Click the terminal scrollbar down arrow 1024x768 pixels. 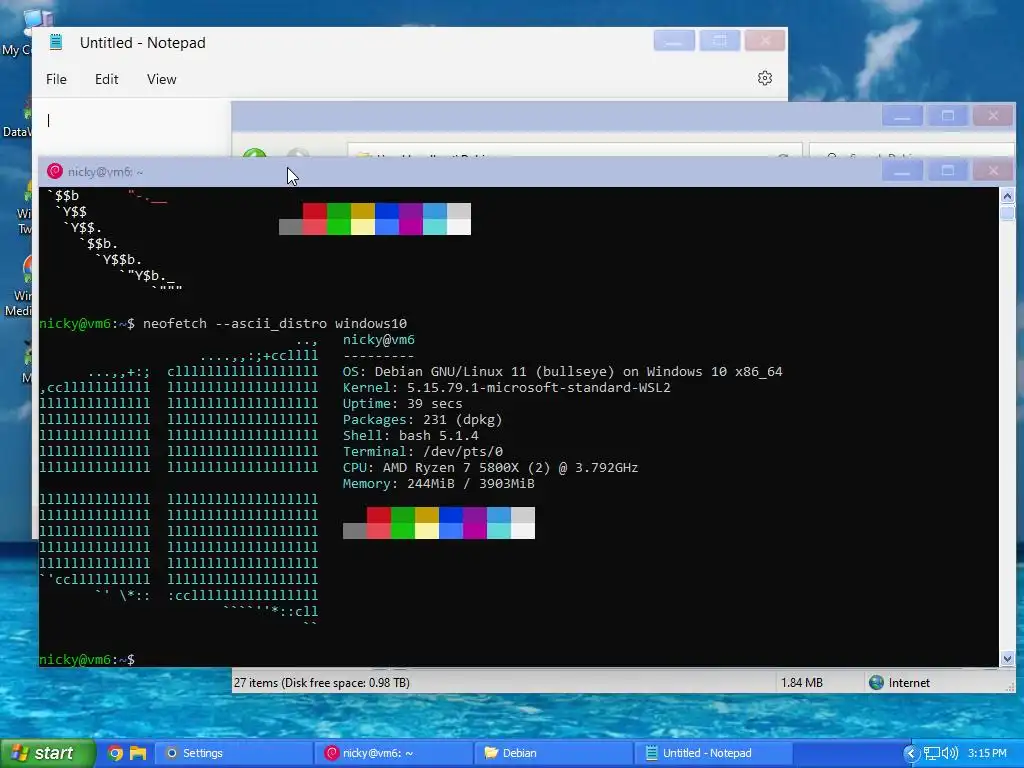(1007, 658)
